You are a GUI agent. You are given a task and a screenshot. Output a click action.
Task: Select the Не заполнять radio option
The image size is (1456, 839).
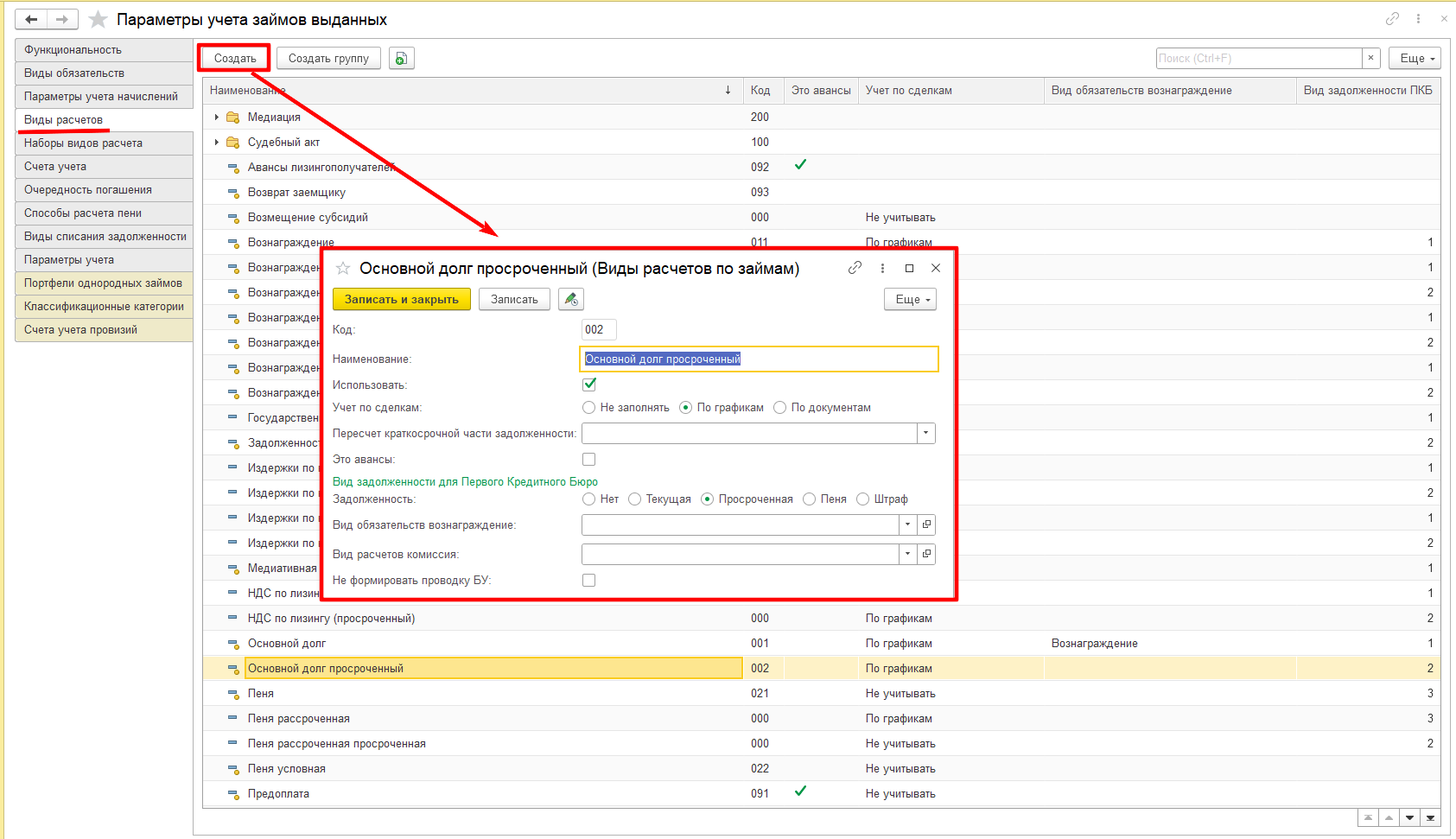[589, 408]
